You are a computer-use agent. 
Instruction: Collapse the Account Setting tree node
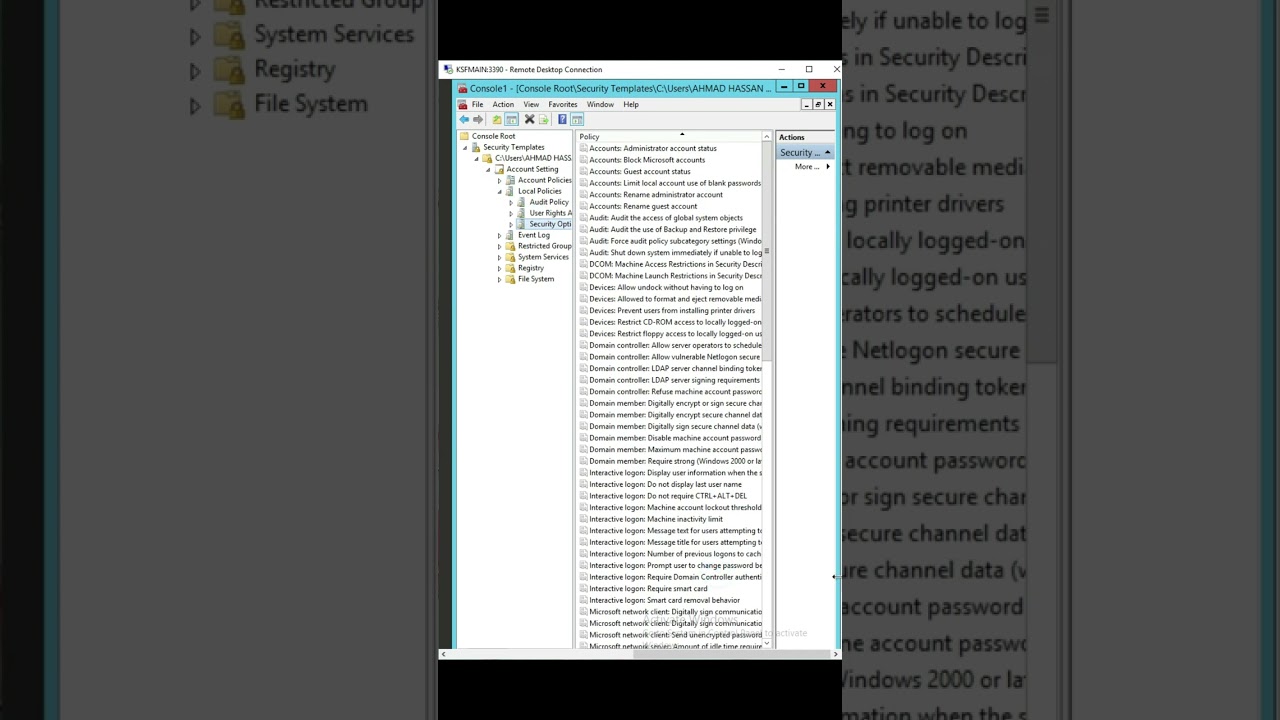click(x=488, y=169)
